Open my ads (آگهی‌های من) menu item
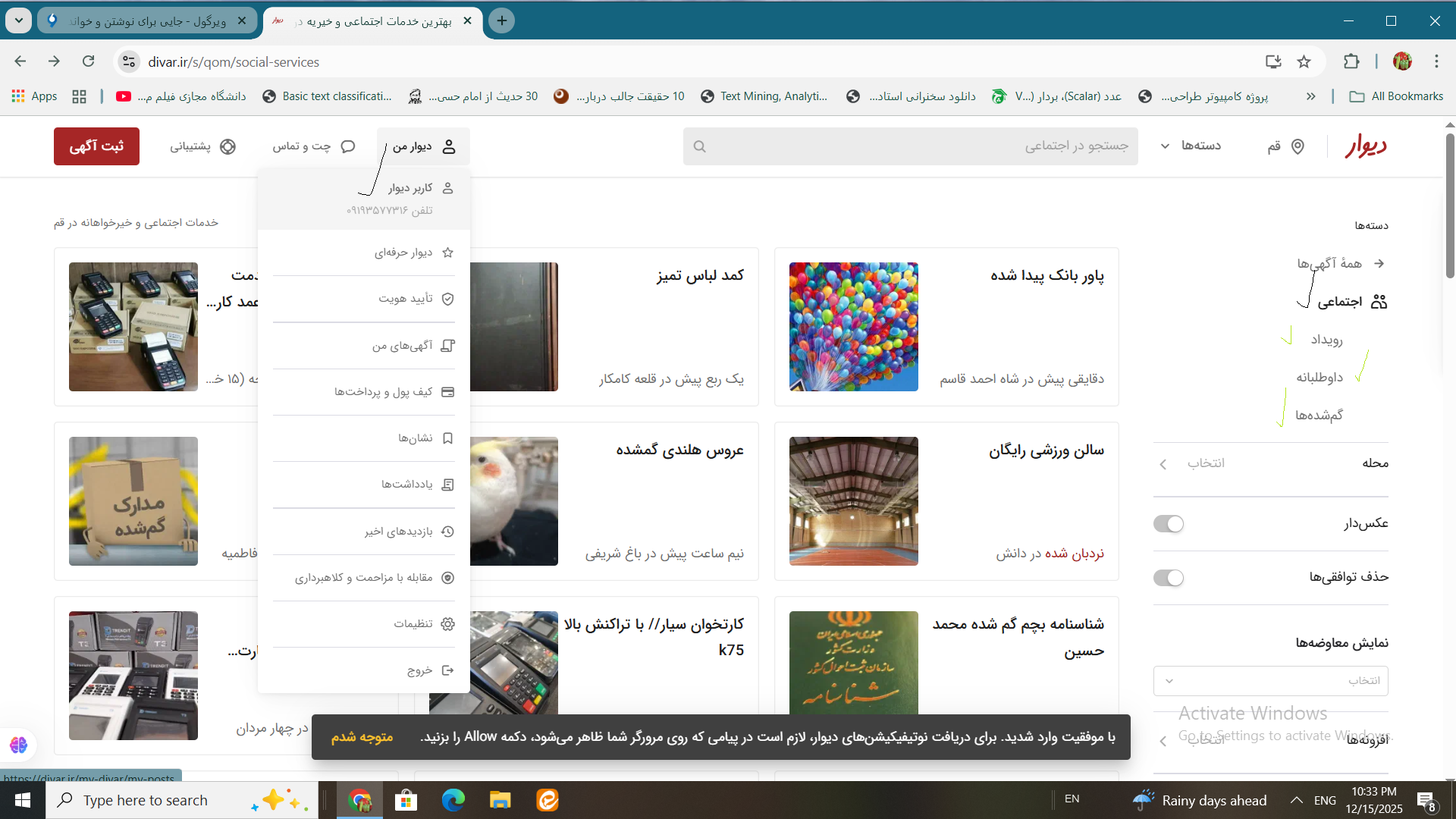The width and height of the screenshot is (1456, 819). pos(402,346)
